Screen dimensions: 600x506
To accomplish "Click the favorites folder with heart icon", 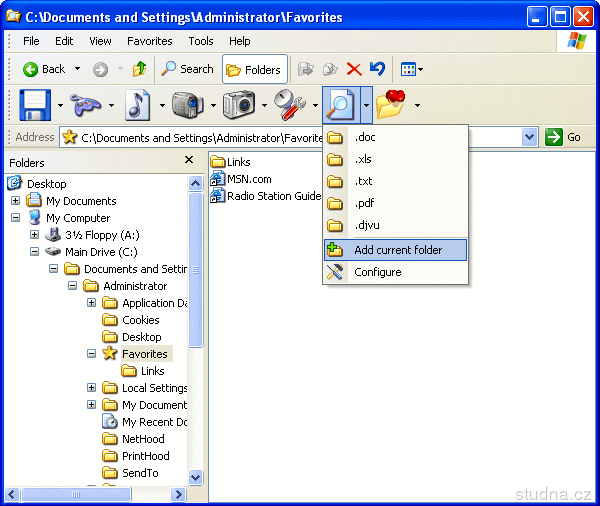I will point(391,104).
